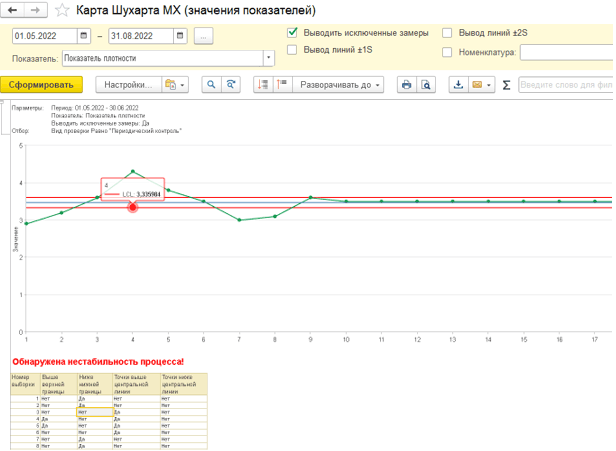Click the red LCL data point on chart
The width and height of the screenshot is (616, 451).
[132, 206]
